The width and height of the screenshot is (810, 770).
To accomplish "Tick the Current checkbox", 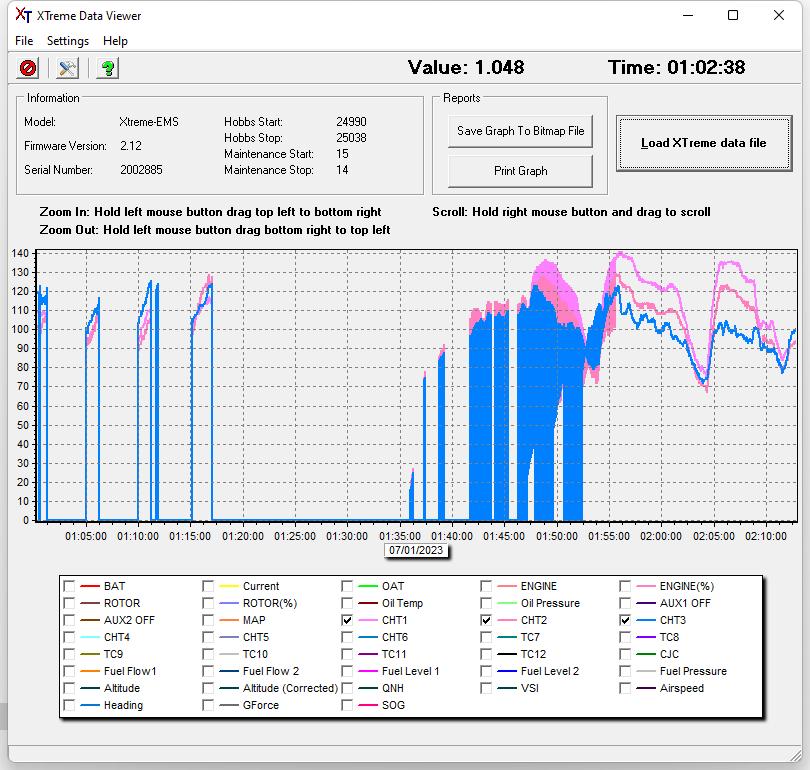I will point(208,586).
